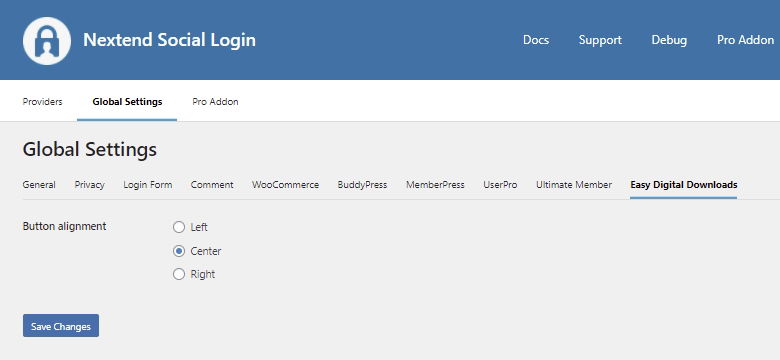This screenshot has height=360, width=780.
Task: Switch to the Providers tab
Action: pos(42,101)
